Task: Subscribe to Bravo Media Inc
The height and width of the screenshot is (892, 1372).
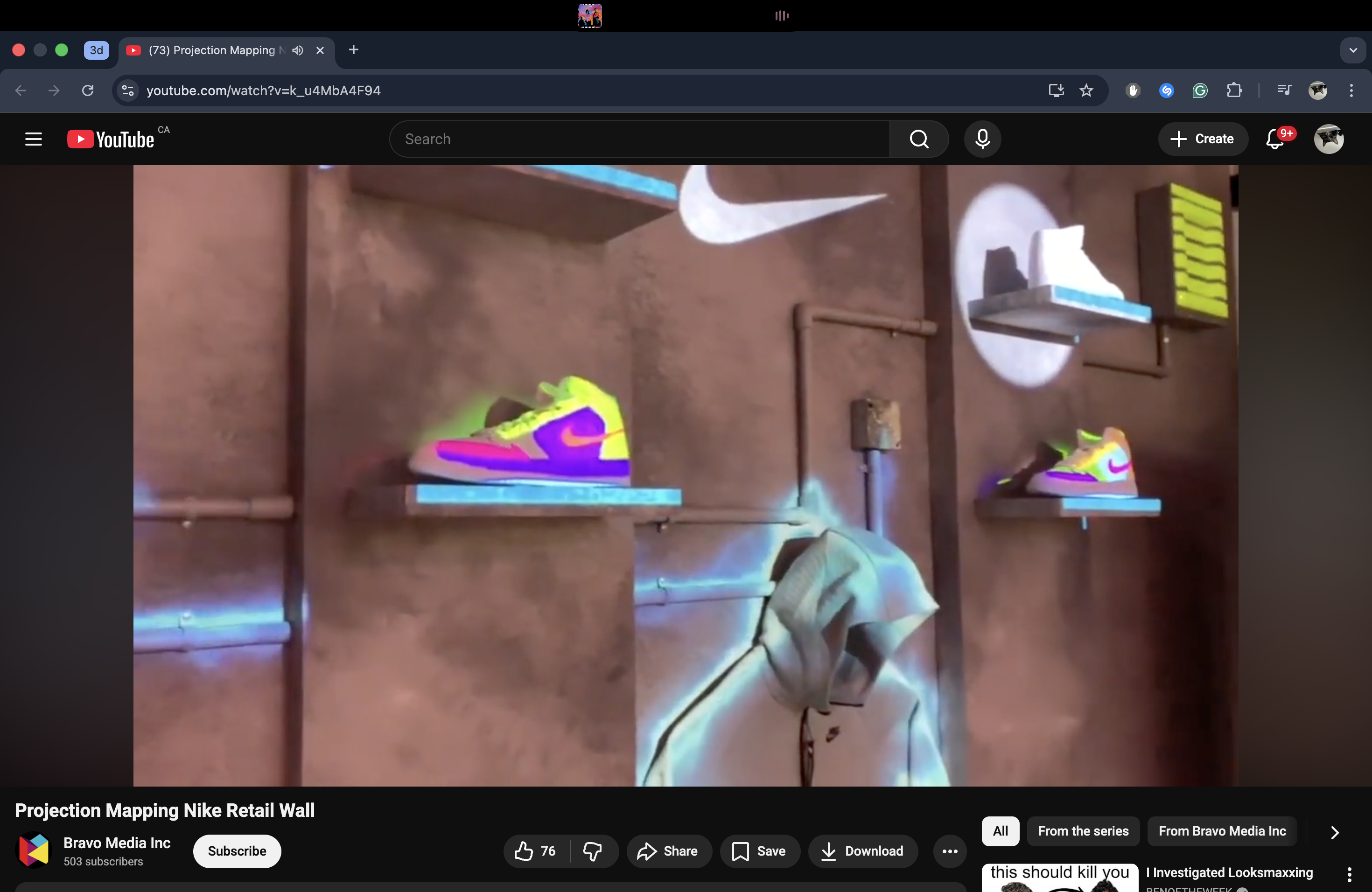Action: [x=236, y=851]
